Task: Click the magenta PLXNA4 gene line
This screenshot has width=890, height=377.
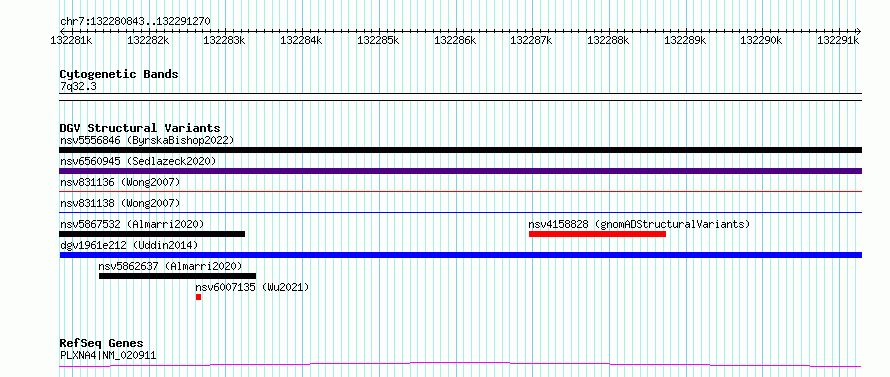Action: point(460,365)
